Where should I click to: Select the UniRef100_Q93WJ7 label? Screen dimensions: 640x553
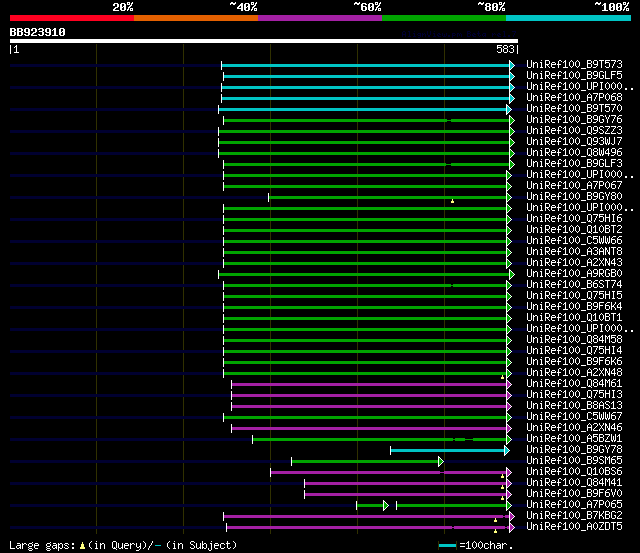tap(574, 142)
